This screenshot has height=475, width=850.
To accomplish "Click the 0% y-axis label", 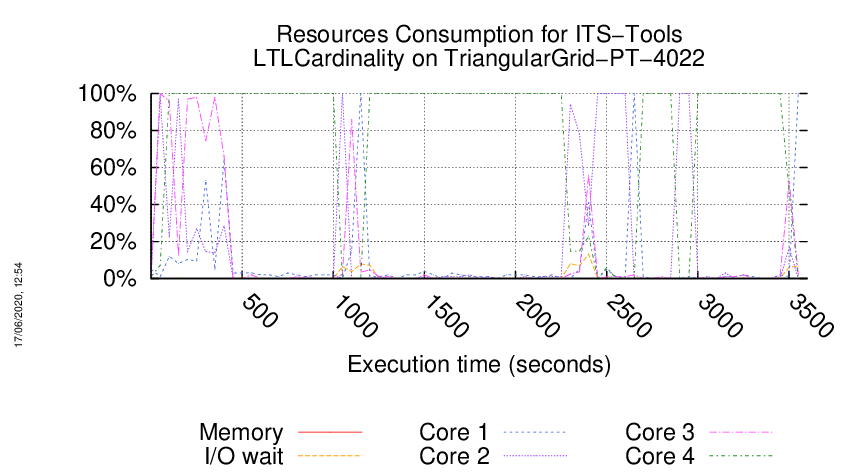I will click(119, 278).
